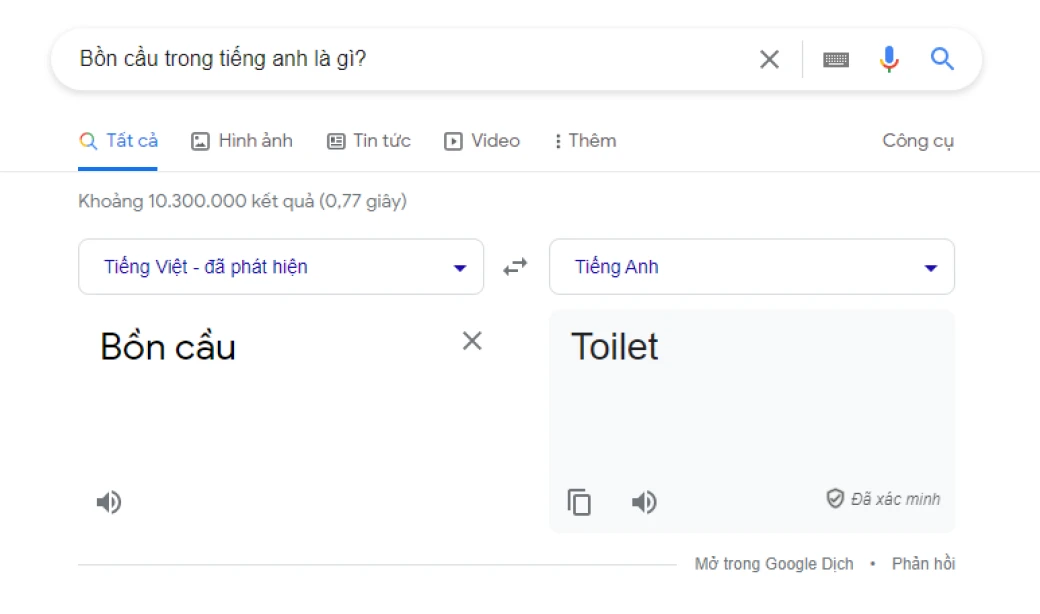Play audio of English translation 'Toilet'

[644, 502]
